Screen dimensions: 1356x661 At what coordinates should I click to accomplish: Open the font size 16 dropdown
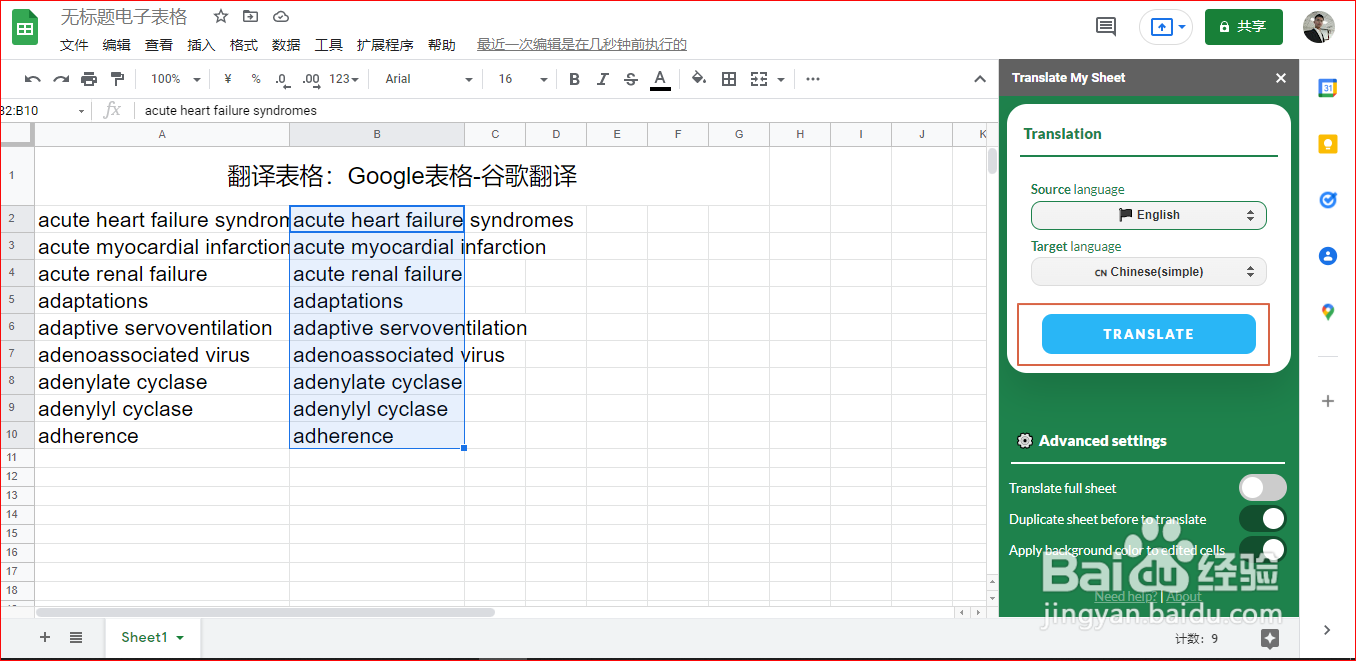pyautogui.click(x=522, y=79)
